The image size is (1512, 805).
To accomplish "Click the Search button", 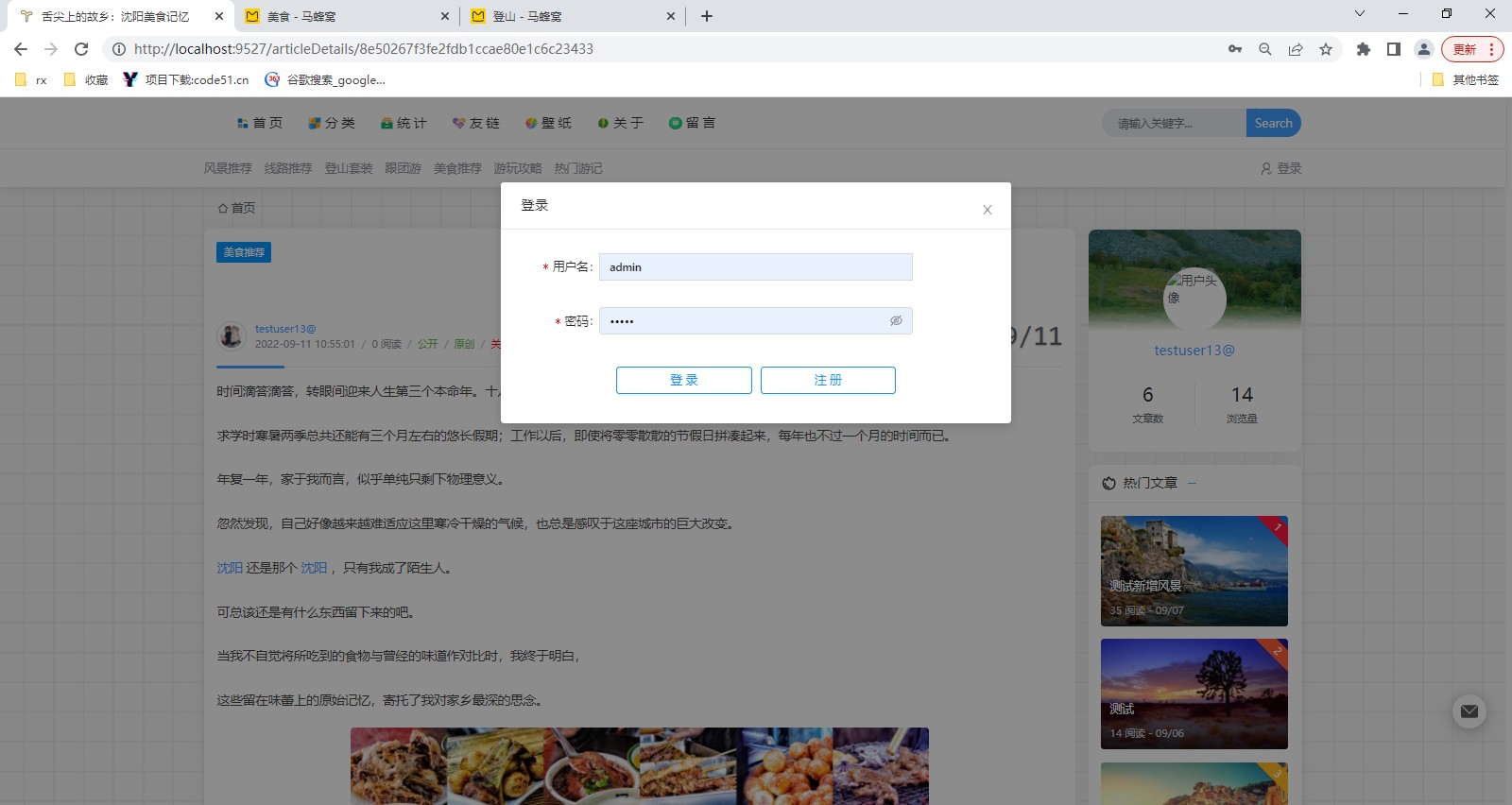I will (1274, 123).
